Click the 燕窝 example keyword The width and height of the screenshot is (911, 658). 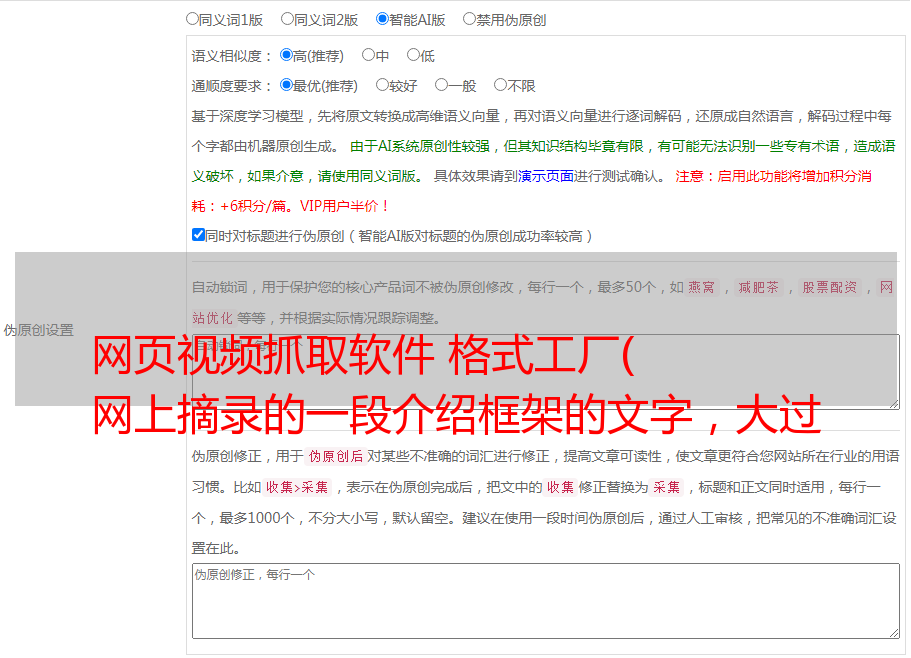[701, 287]
